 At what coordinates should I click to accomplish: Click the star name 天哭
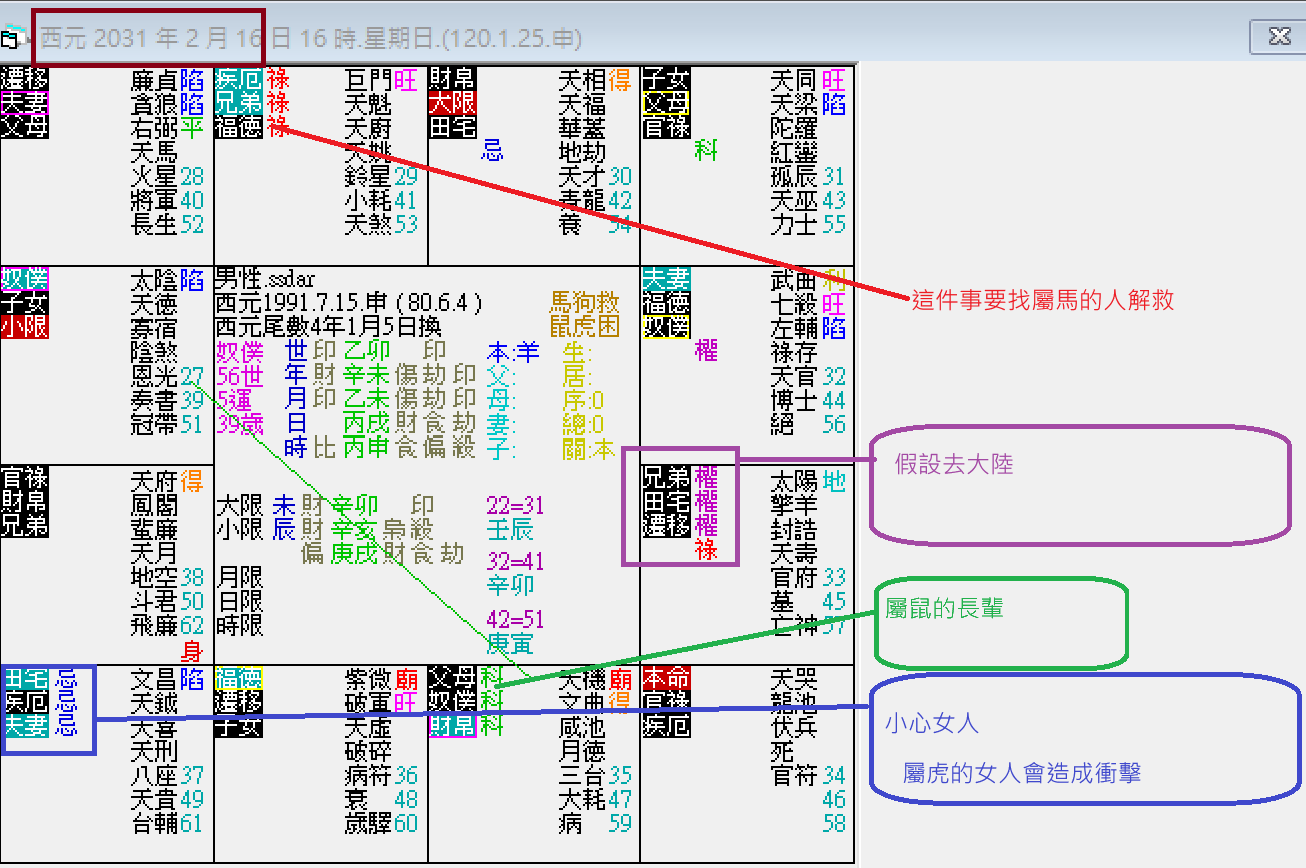795,678
